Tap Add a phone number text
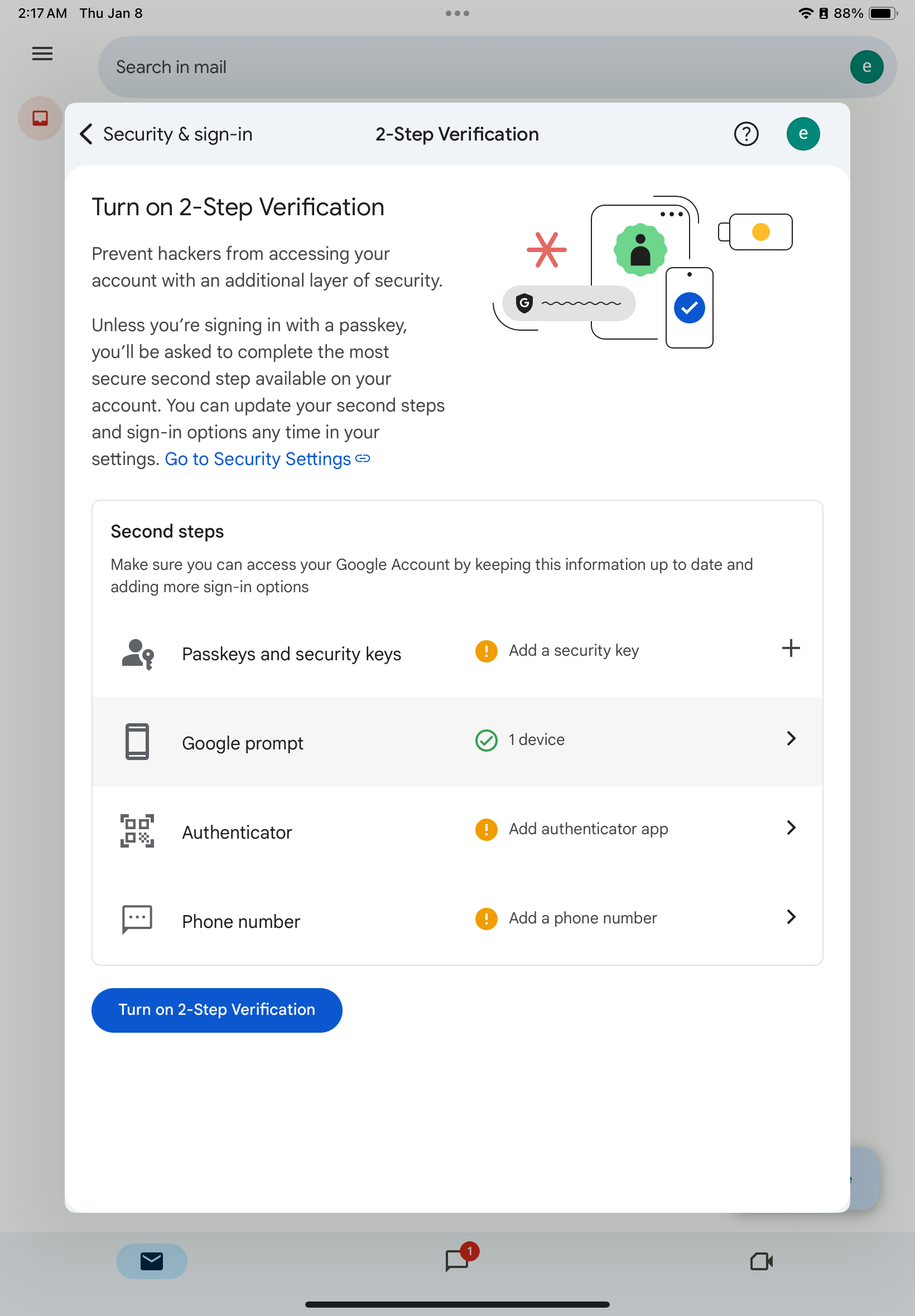 click(583, 918)
